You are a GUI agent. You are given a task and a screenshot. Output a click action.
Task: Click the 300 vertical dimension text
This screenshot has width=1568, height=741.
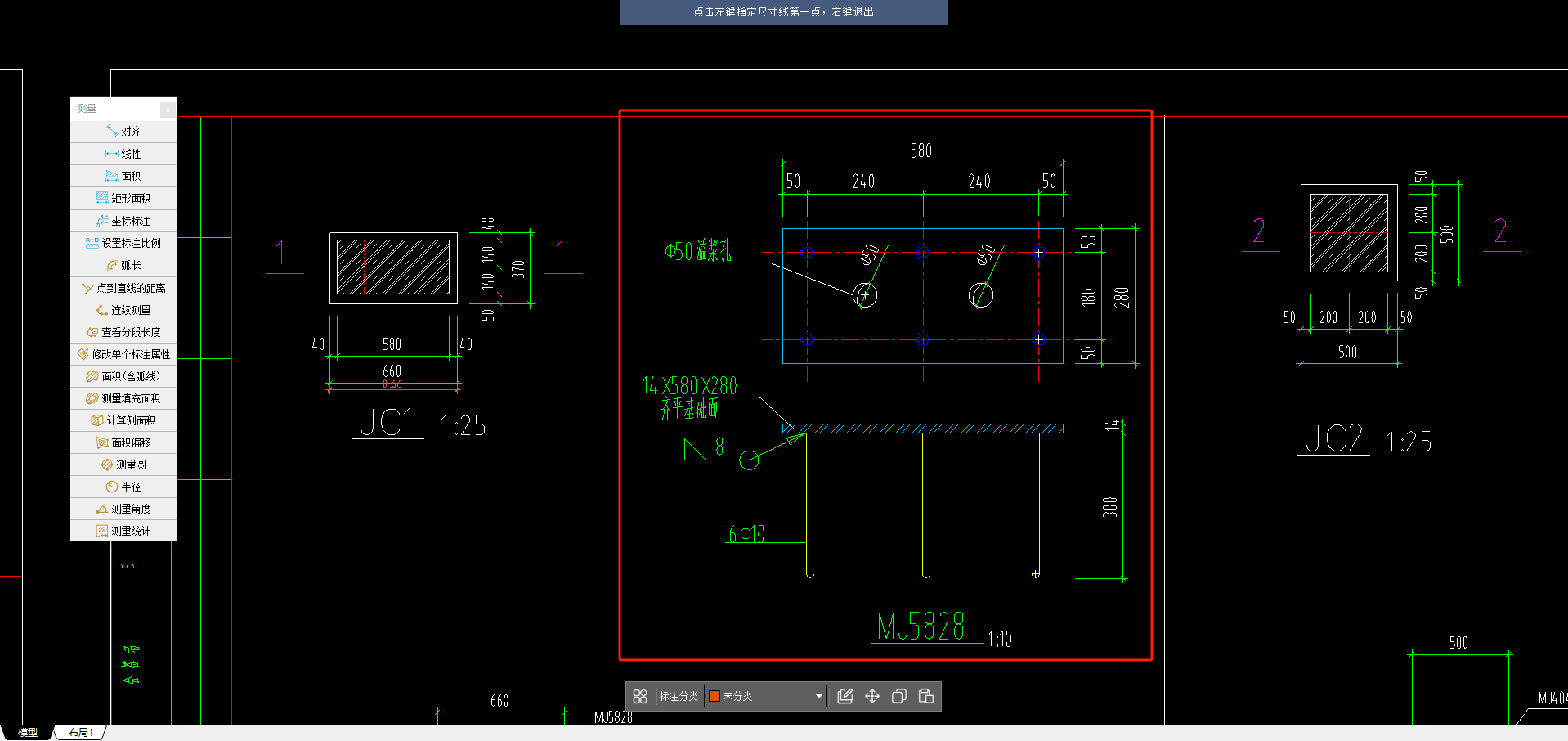tap(1109, 507)
